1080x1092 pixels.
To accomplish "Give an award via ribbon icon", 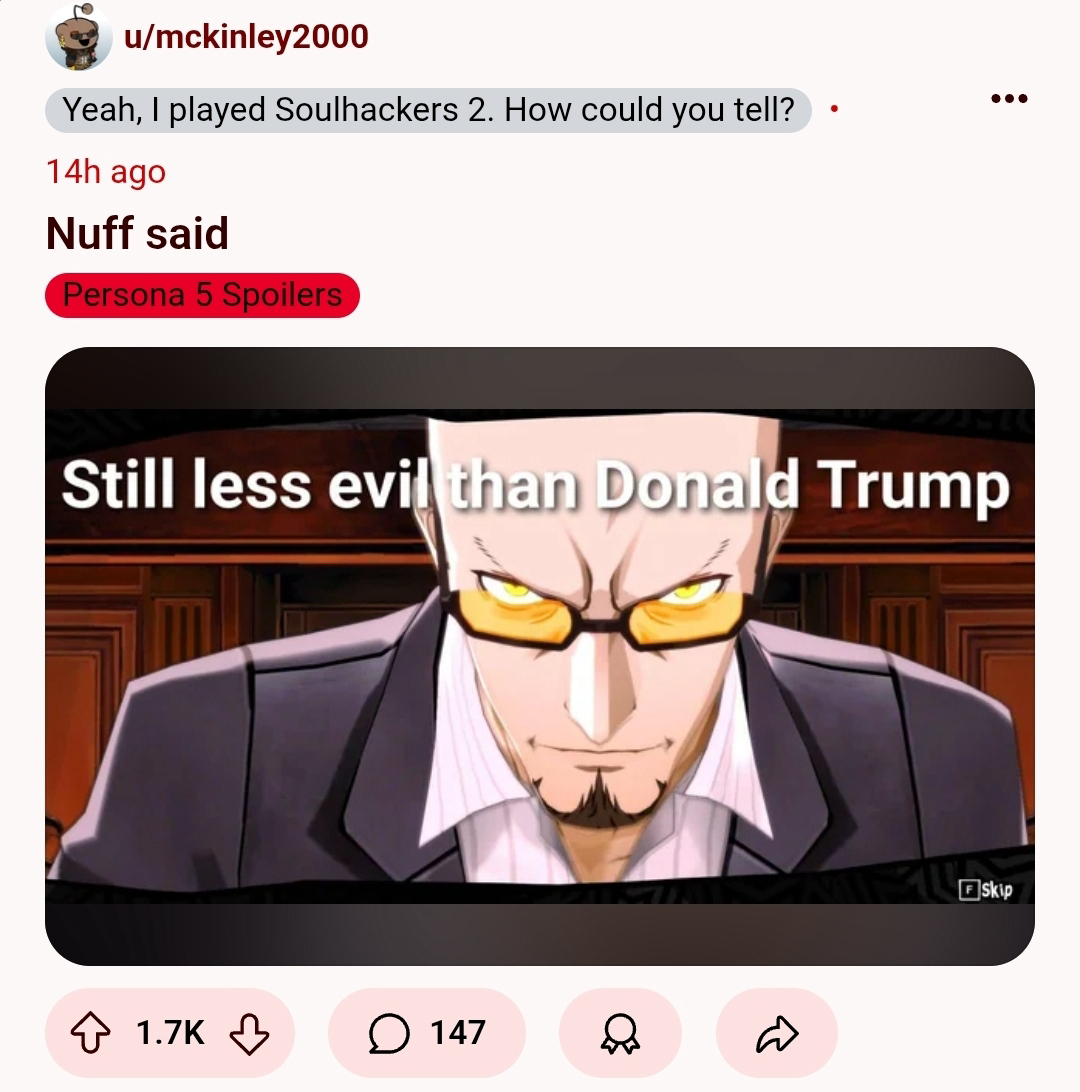I will 620,1034.
